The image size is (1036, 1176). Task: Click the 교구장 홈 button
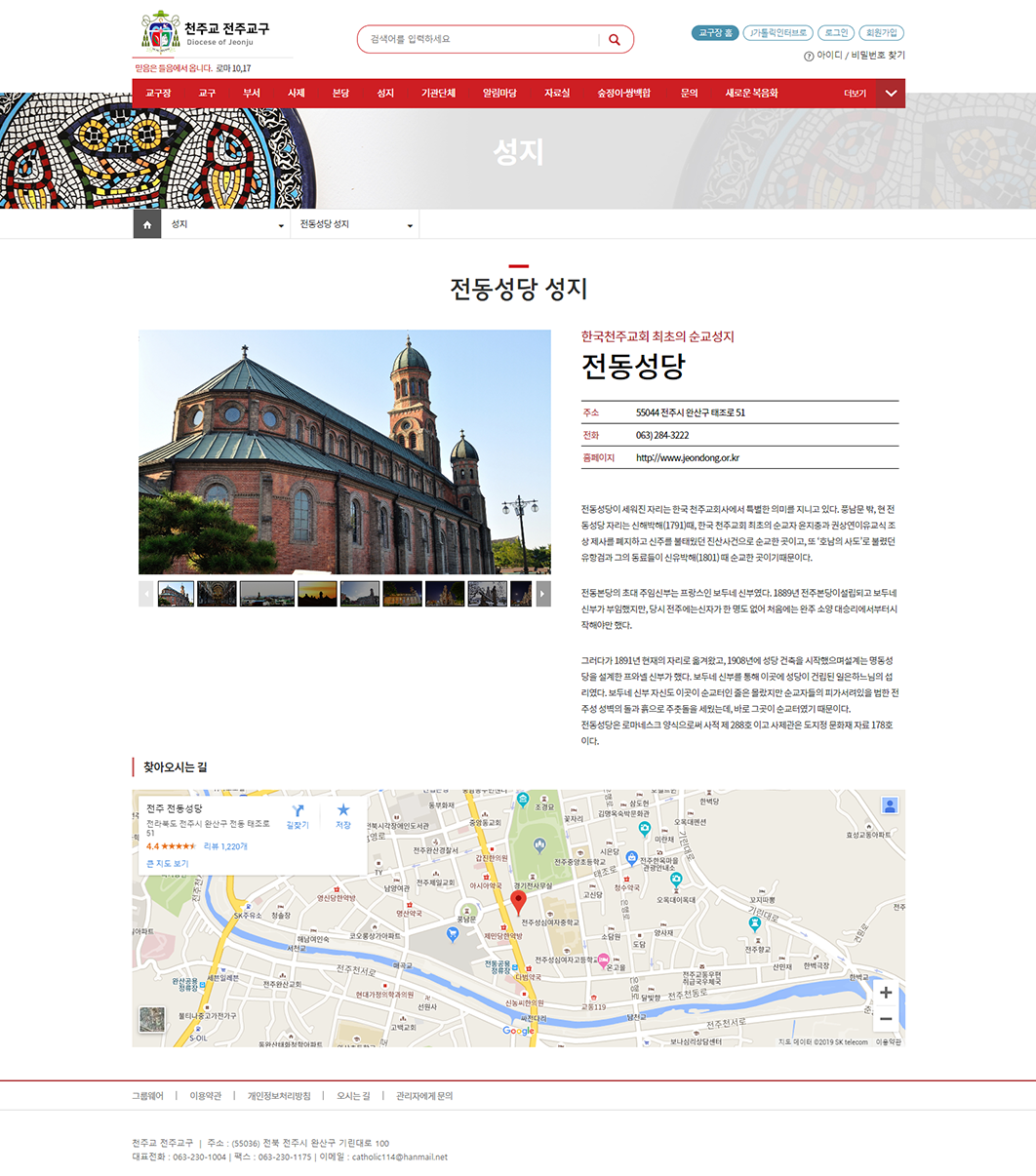[715, 33]
